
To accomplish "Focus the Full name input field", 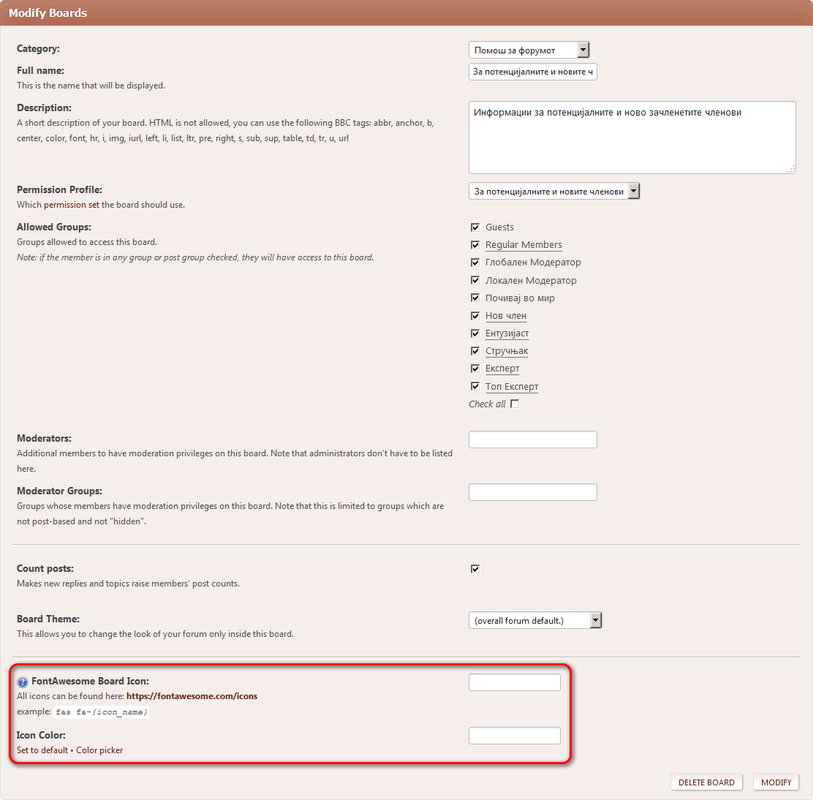I will [532, 72].
